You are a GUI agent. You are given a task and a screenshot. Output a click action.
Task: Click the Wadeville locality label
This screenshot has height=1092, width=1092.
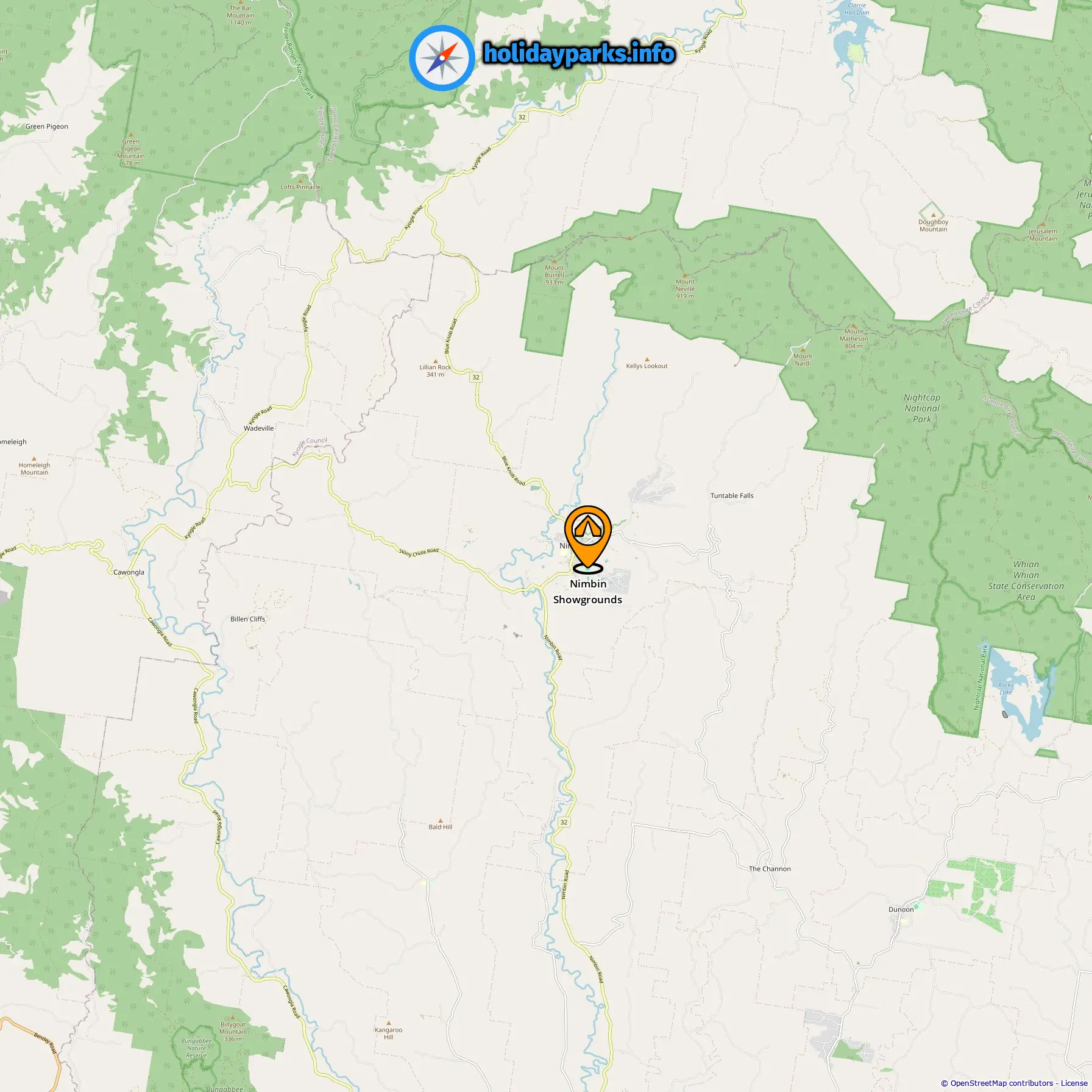coord(259,428)
